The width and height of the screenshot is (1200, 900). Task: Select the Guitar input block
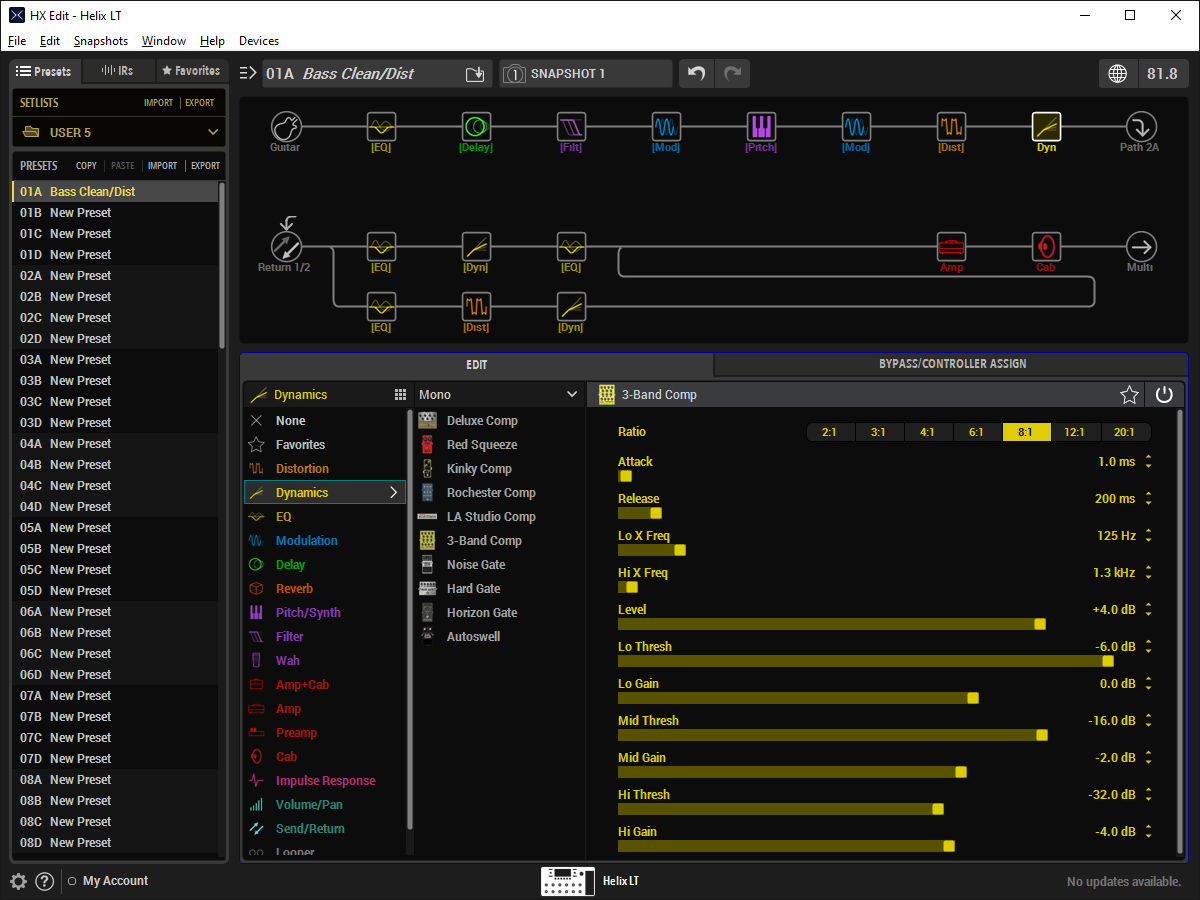[x=286, y=127]
